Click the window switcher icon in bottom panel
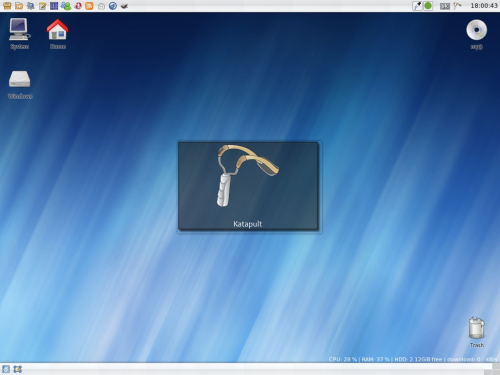This screenshot has width=500, height=375. (x=17, y=369)
